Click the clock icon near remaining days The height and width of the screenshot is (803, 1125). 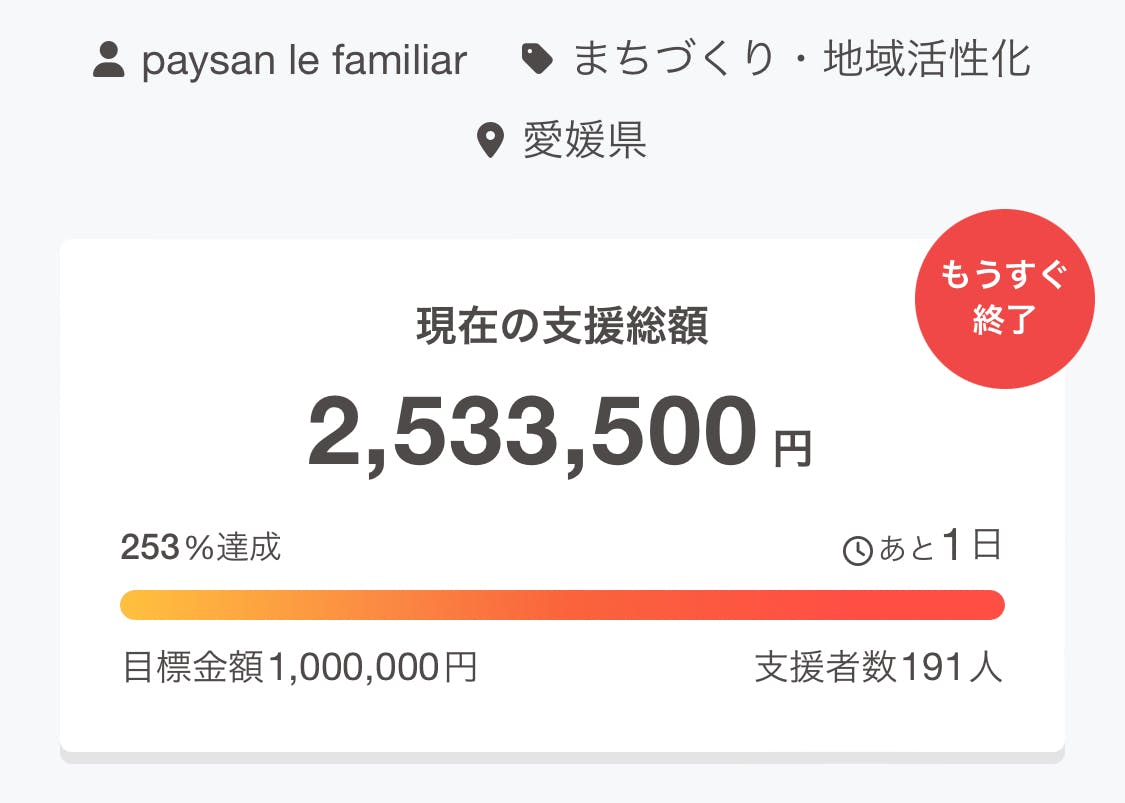click(x=858, y=550)
